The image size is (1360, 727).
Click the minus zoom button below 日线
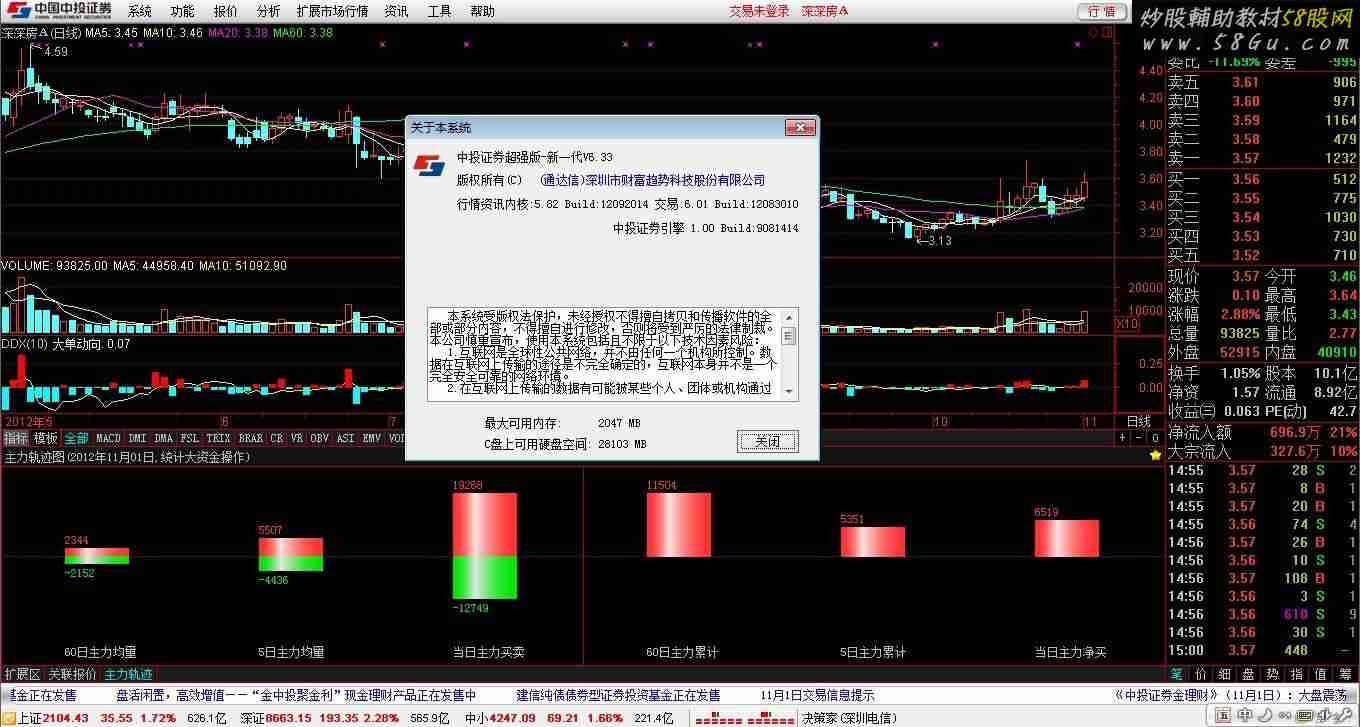1139,438
